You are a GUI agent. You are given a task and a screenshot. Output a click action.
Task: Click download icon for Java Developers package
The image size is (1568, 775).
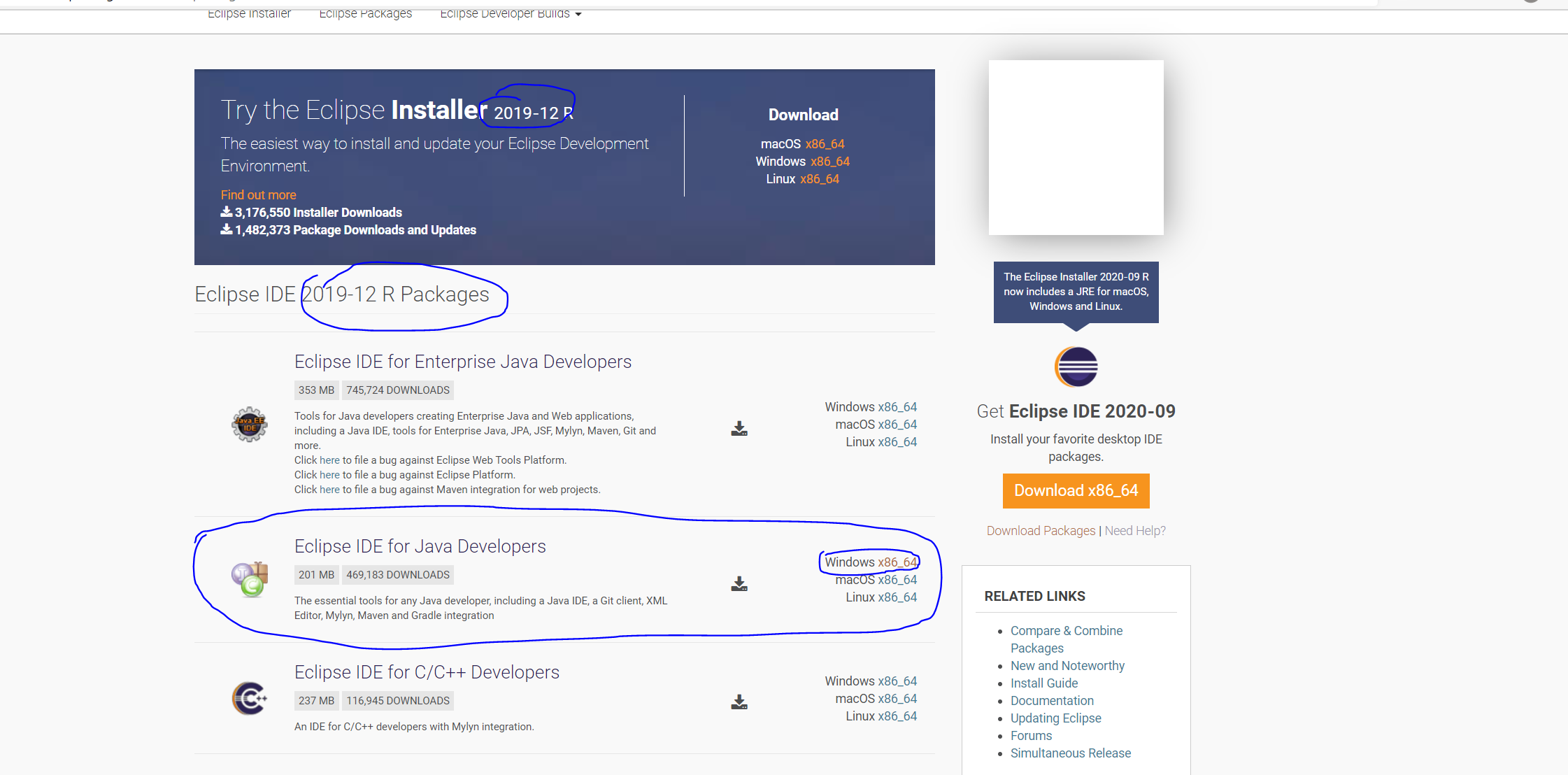click(739, 583)
